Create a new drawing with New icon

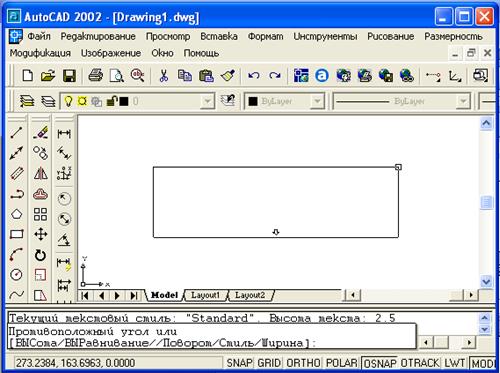point(27,76)
